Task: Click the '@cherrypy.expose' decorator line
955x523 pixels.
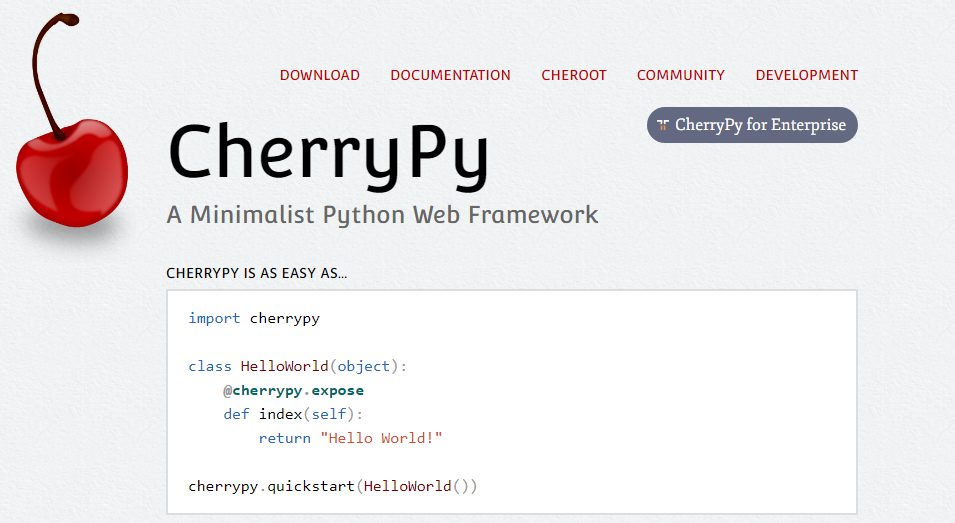Action: [294, 390]
